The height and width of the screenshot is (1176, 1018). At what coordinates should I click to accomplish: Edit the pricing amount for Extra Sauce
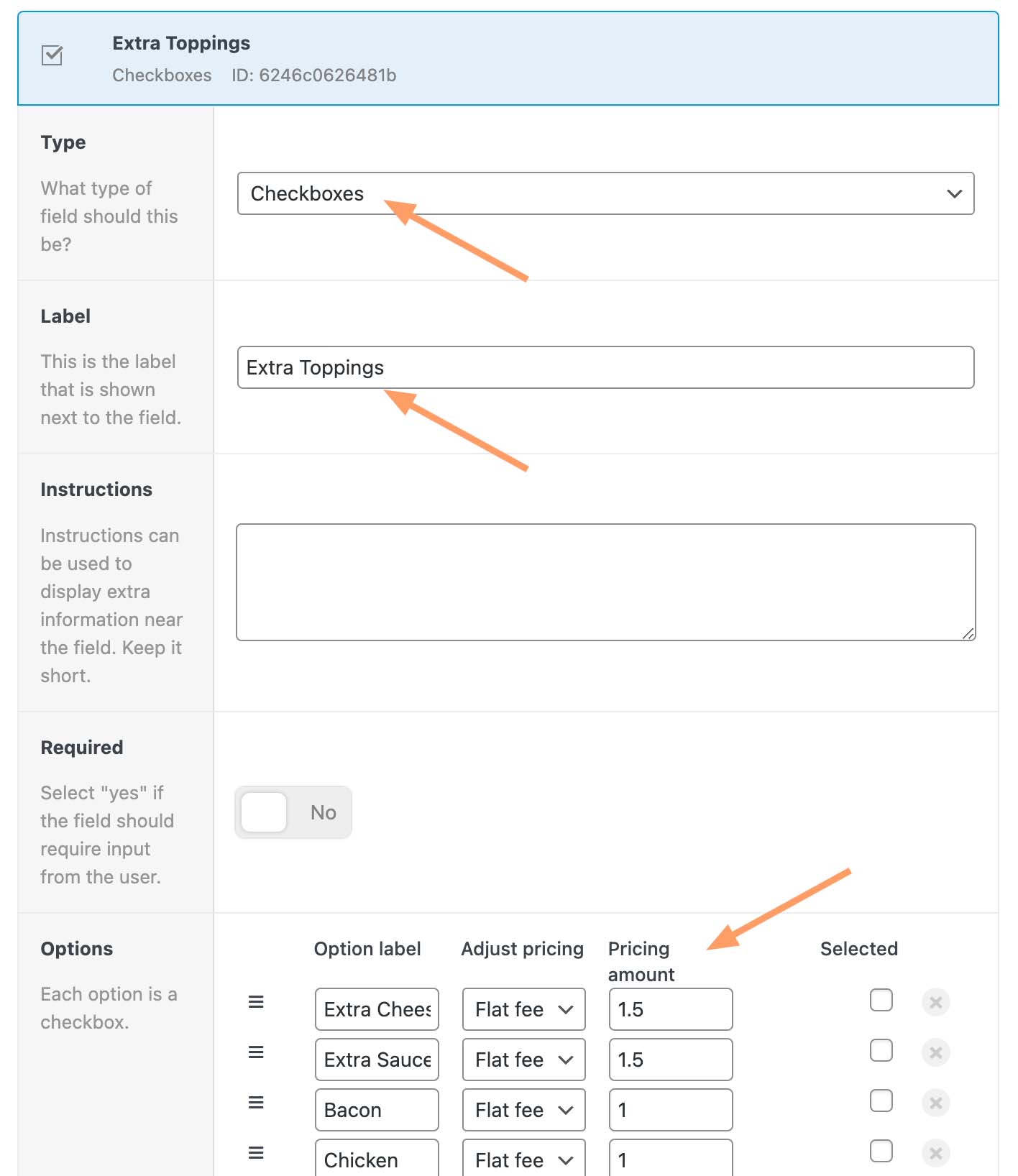pyautogui.click(x=670, y=1060)
